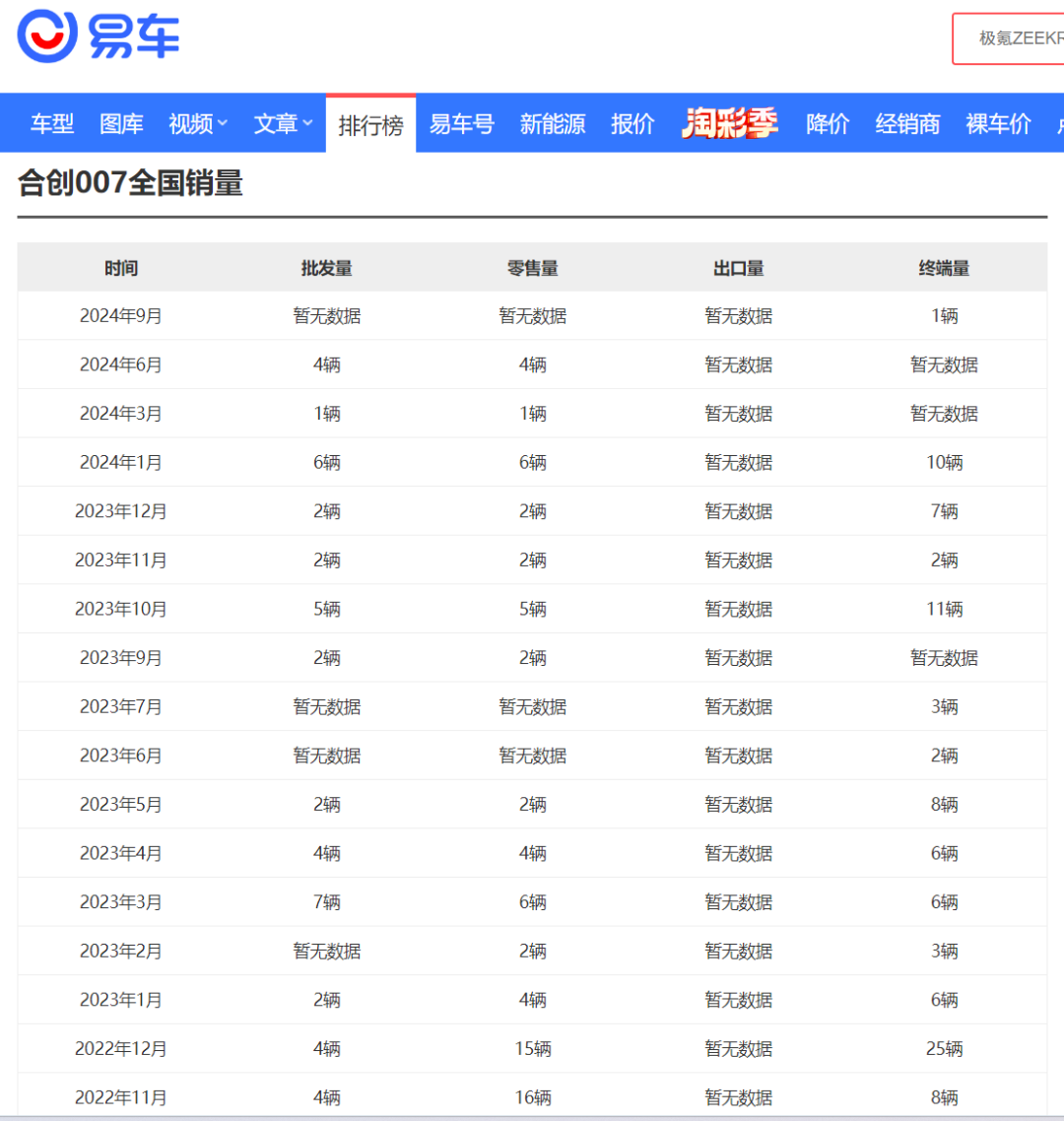
Task: Expand the 视频 dropdown menu
Action: pos(198,124)
